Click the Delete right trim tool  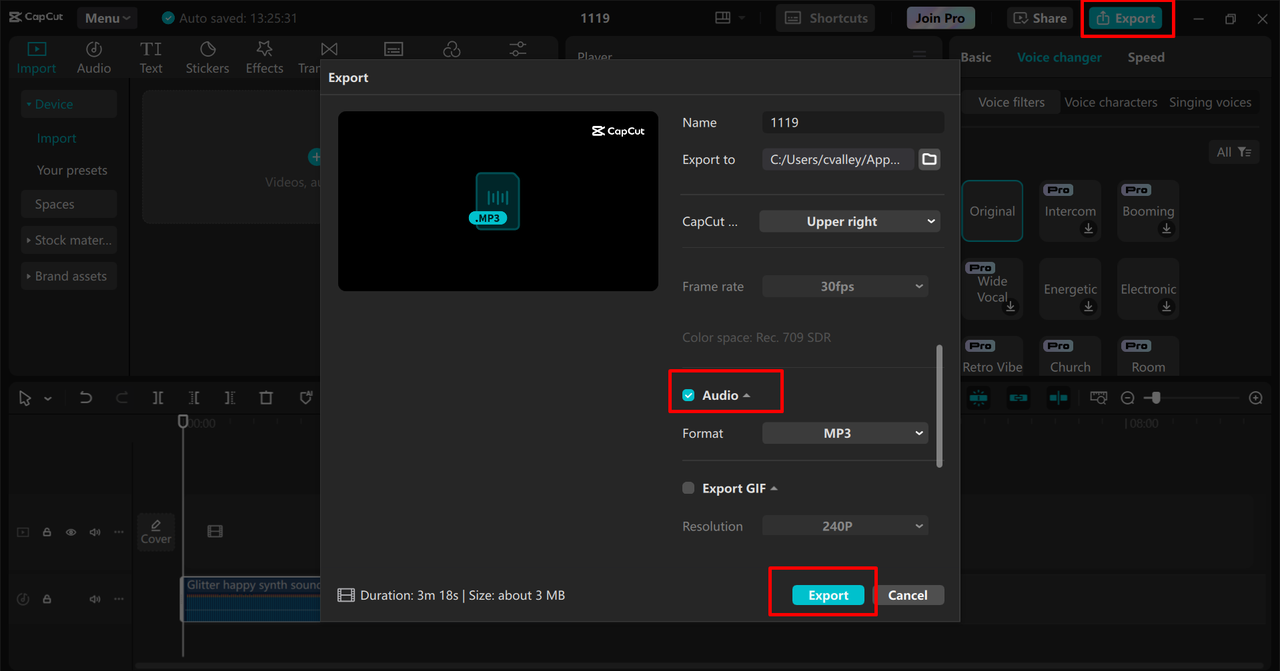click(x=230, y=398)
